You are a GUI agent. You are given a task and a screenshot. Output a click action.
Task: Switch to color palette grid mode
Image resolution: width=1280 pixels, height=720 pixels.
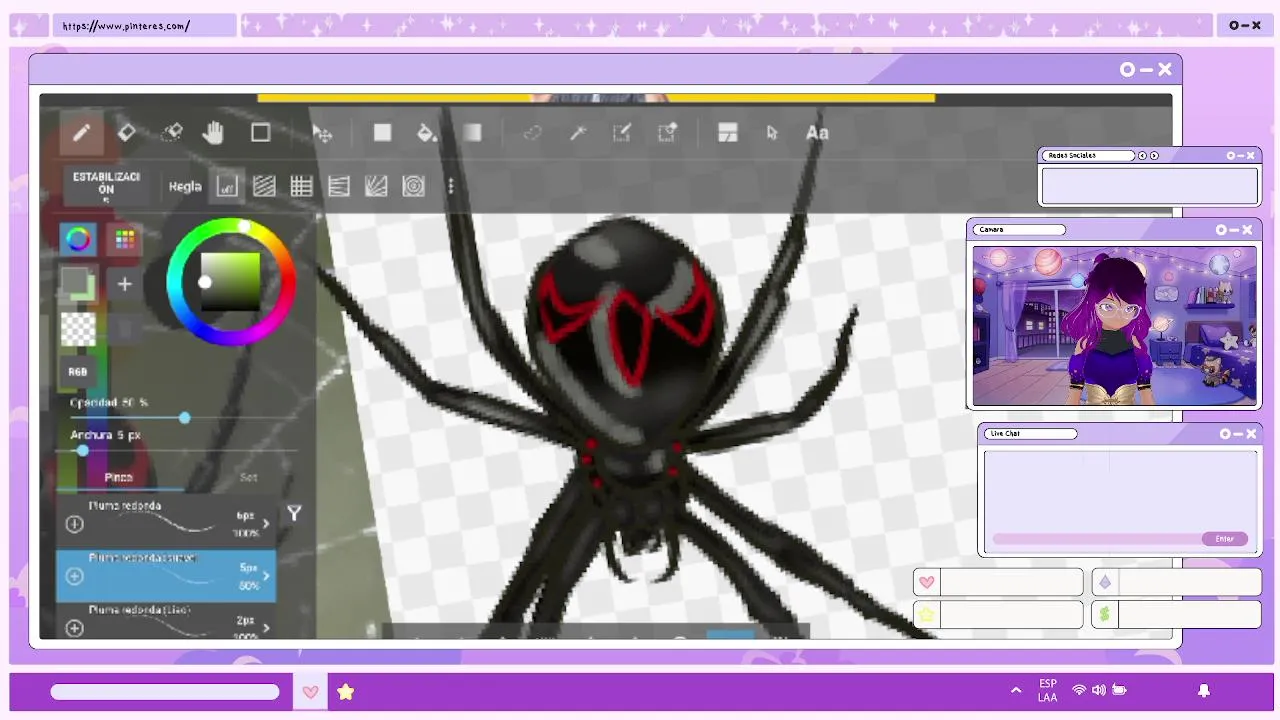pos(125,239)
